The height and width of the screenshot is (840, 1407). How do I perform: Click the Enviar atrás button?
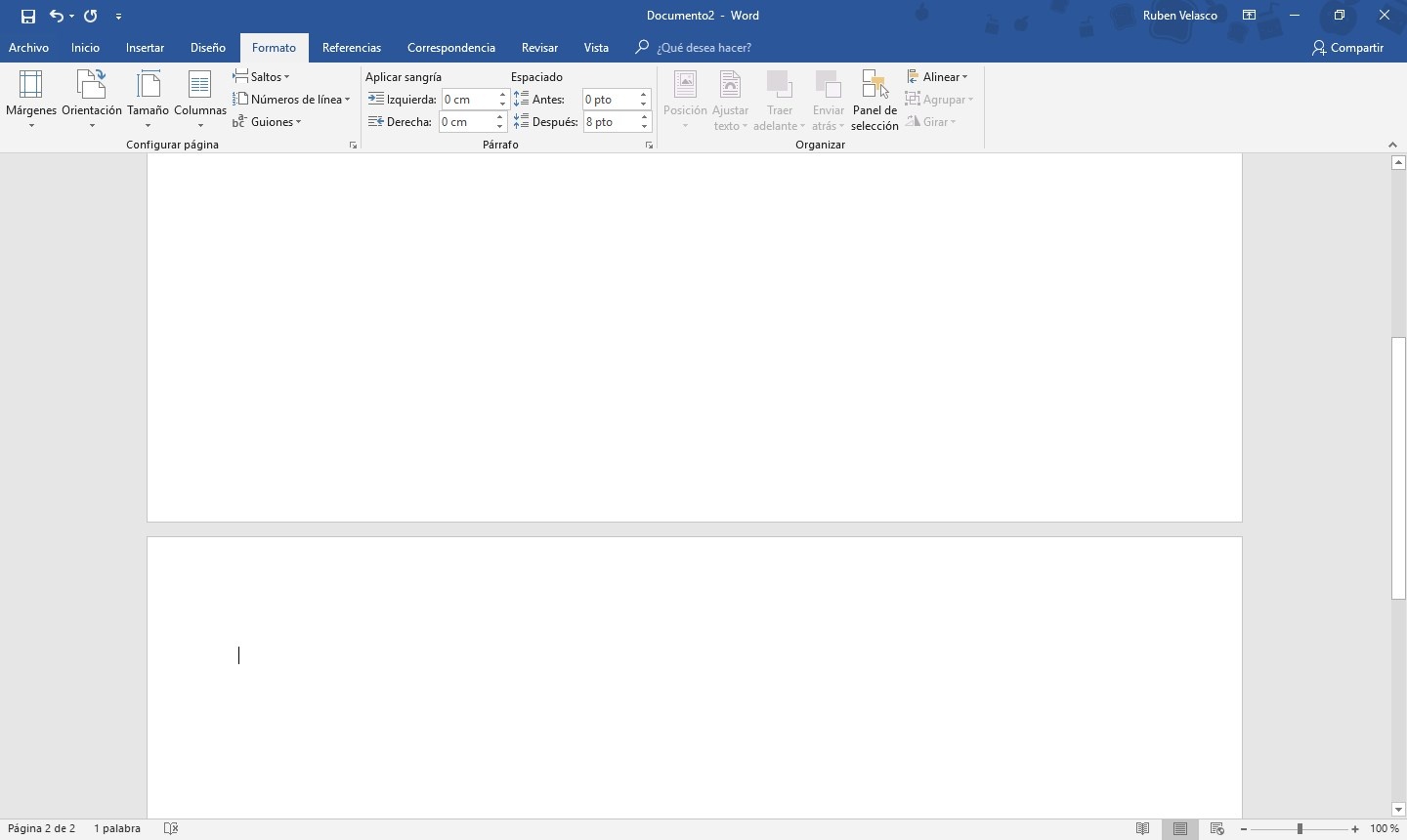pyautogui.click(x=828, y=99)
